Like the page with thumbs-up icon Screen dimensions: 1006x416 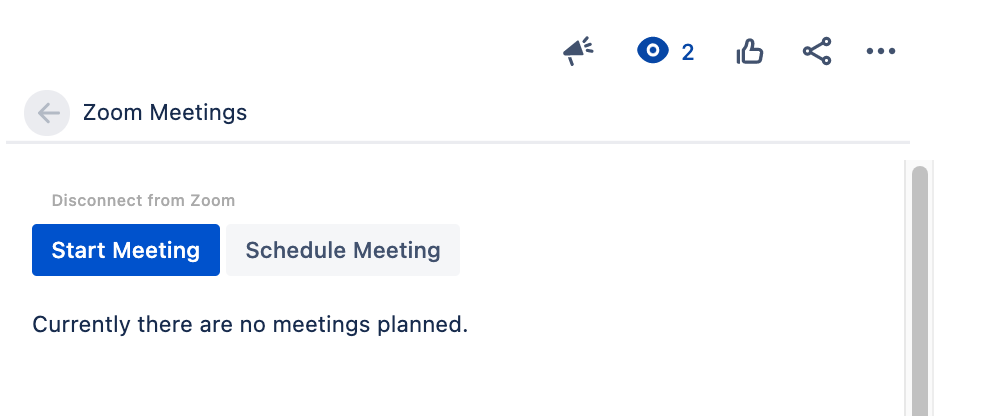pyautogui.click(x=749, y=51)
